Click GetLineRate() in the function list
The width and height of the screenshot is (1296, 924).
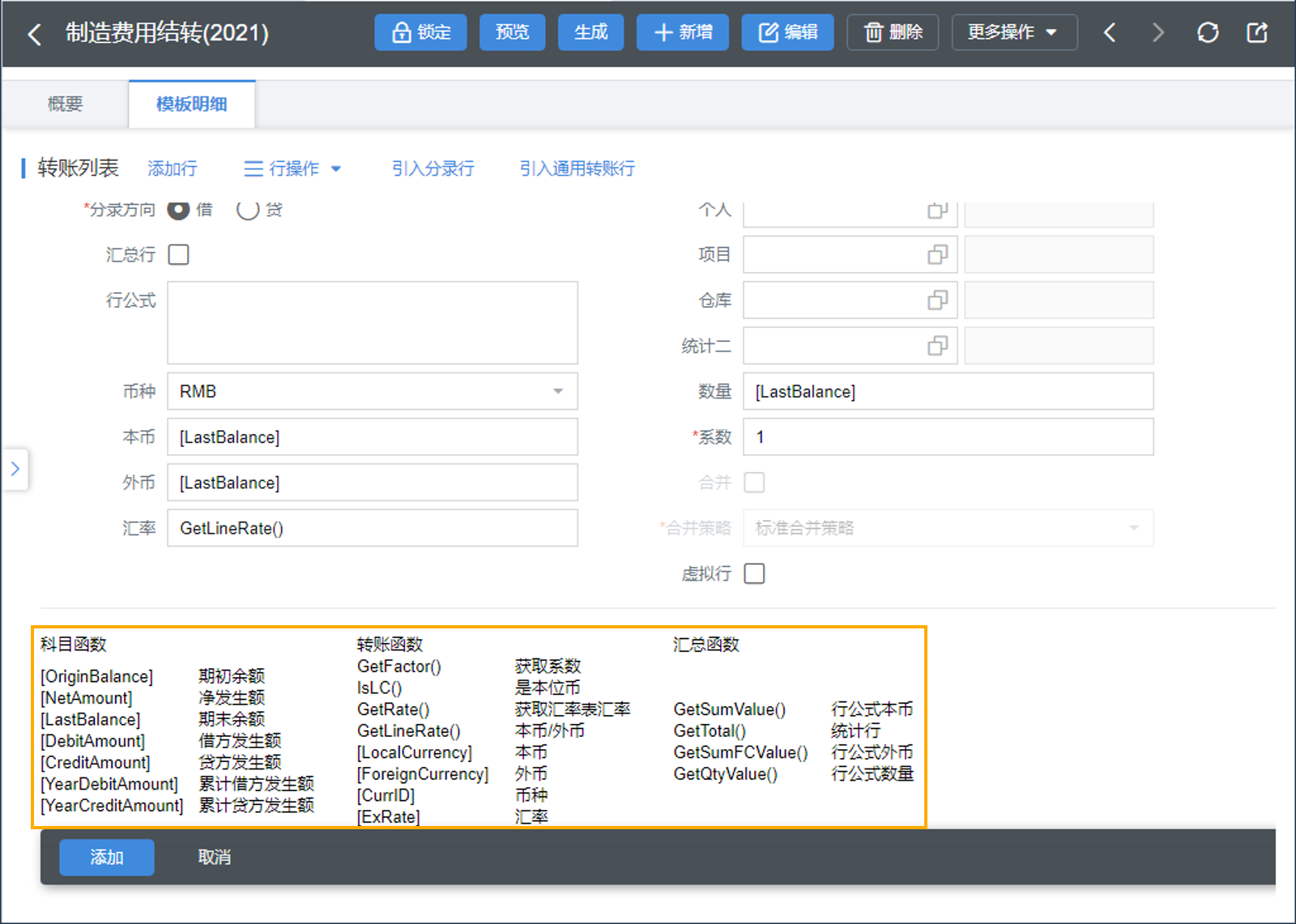(409, 730)
